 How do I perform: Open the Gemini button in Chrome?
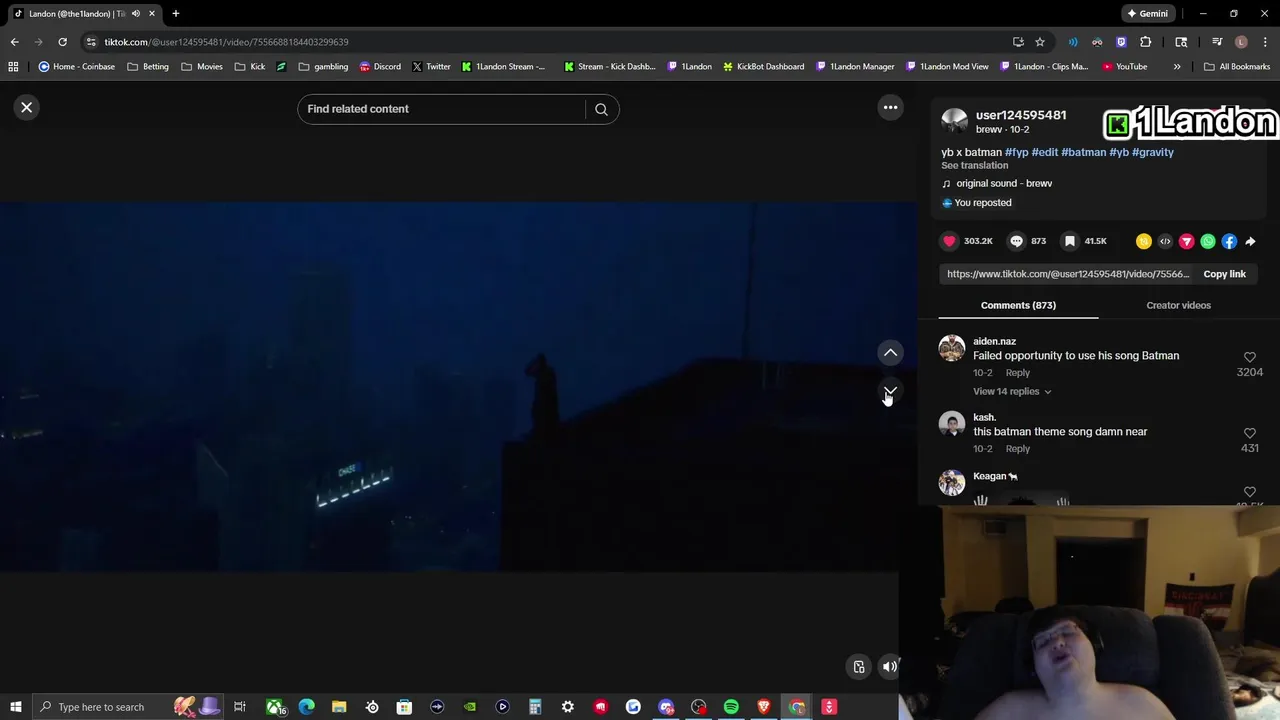tap(1147, 14)
